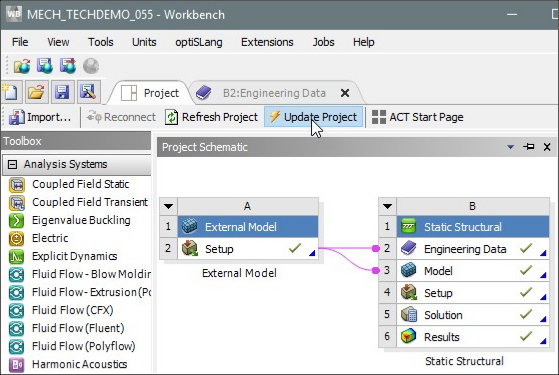
Task: Select Explicit Dynamics system
Action: click(74, 256)
